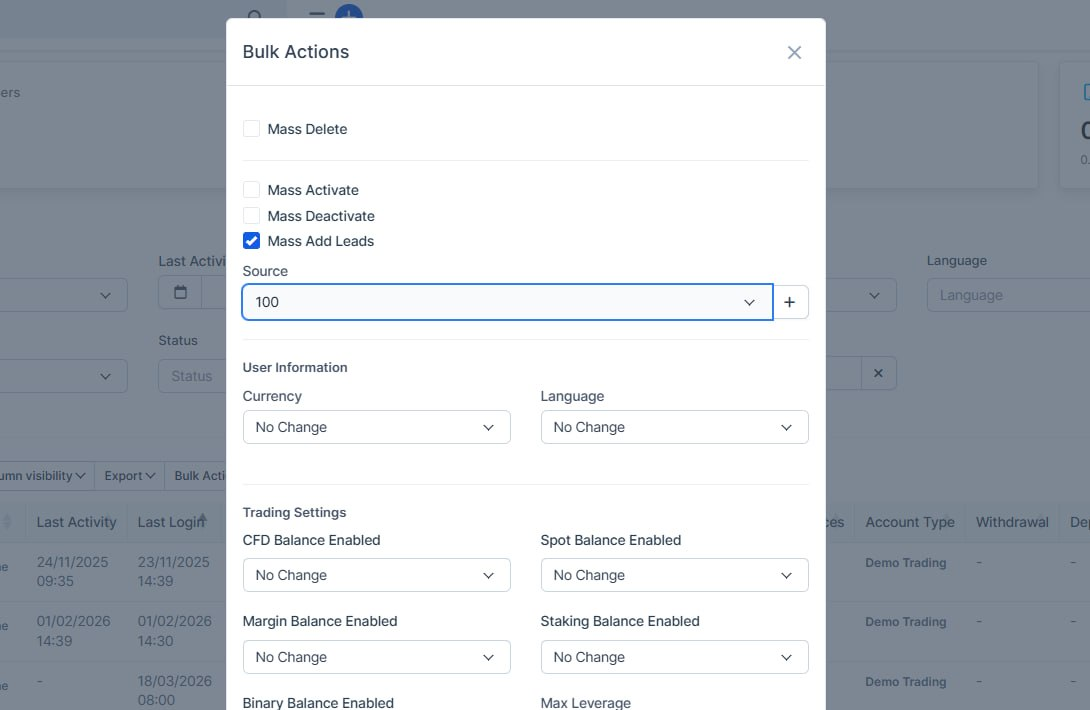
Task: Enable the Mass Activate checkbox
Action: [252, 190]
